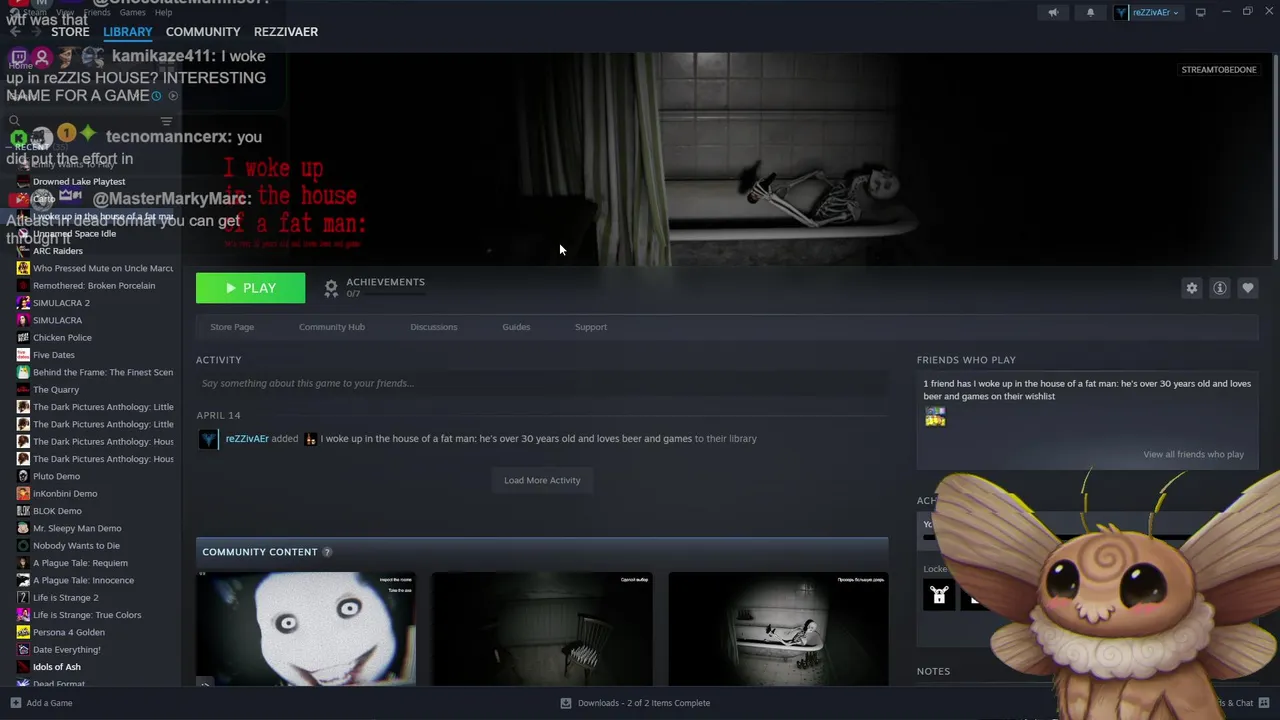Select Date Everything! game icon
The image size is (1280, 720).
tap(23, 650)
